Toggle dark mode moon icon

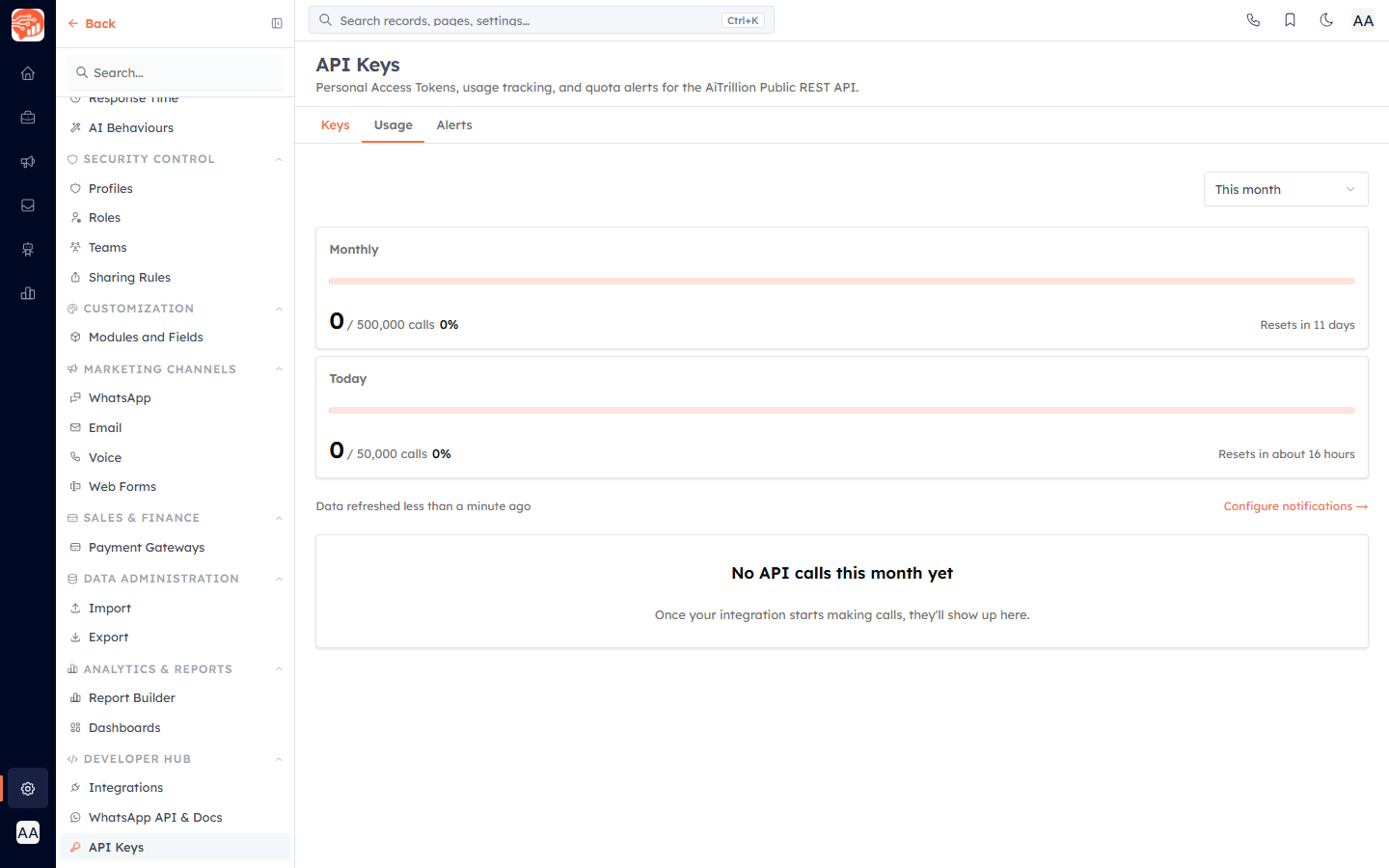(1326, 20)
